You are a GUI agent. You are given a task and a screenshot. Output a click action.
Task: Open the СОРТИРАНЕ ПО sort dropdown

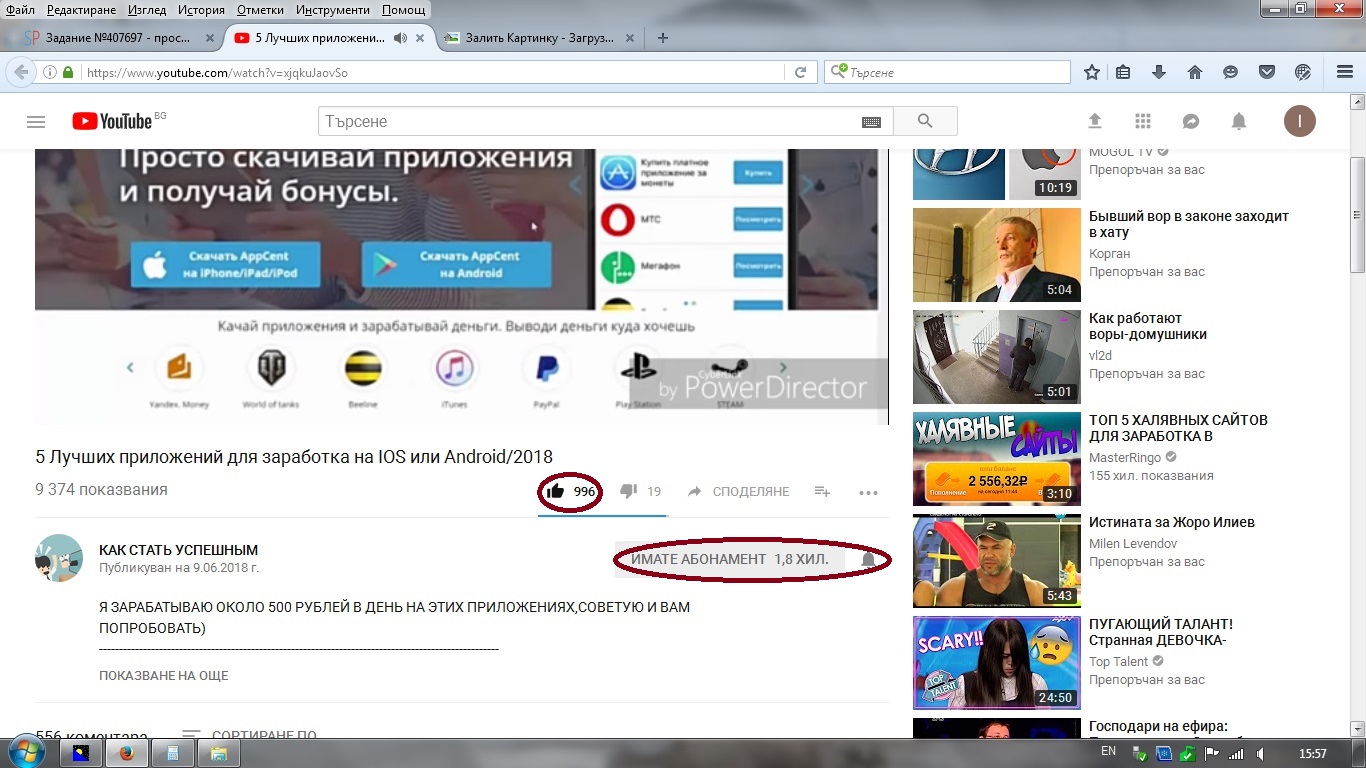click(x=250, y=735)
